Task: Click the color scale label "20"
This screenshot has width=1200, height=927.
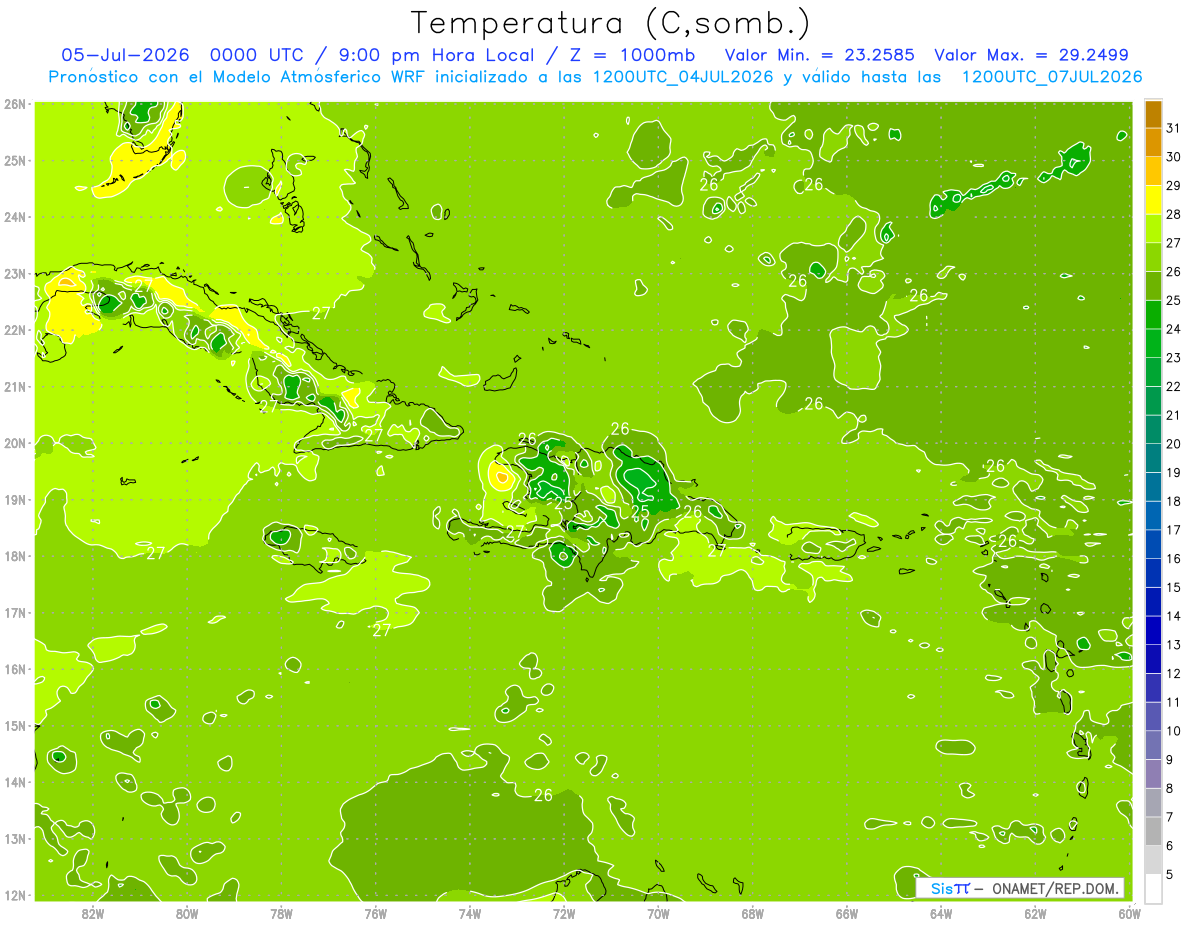Action: (x=1173, y=444)
